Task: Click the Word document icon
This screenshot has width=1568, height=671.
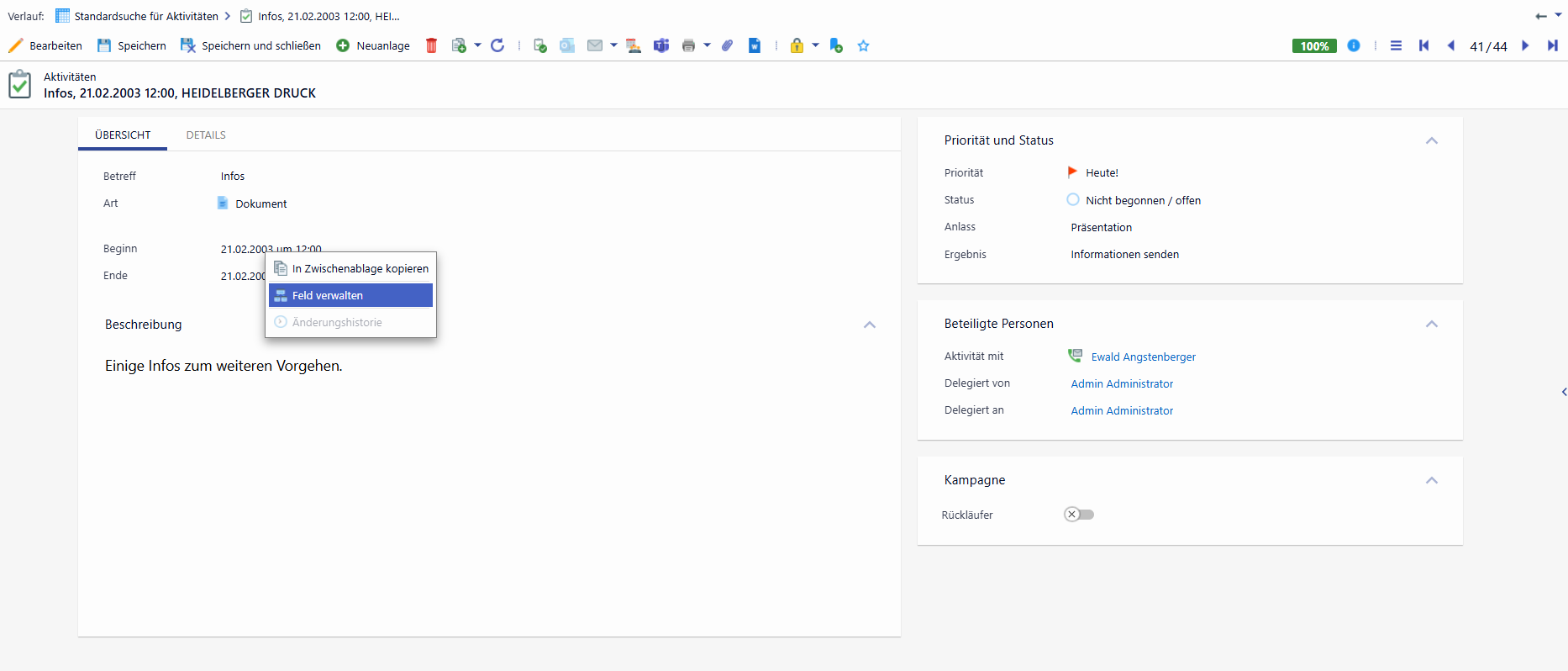Action: 755,45
